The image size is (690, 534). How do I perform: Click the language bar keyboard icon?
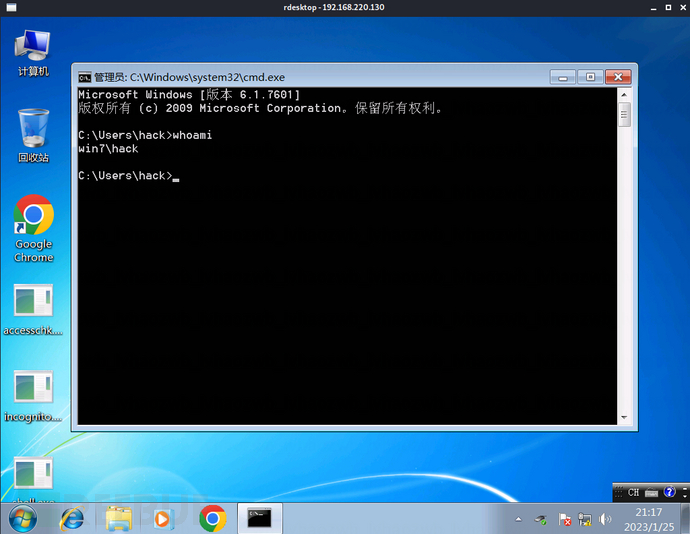pos(652,493)
